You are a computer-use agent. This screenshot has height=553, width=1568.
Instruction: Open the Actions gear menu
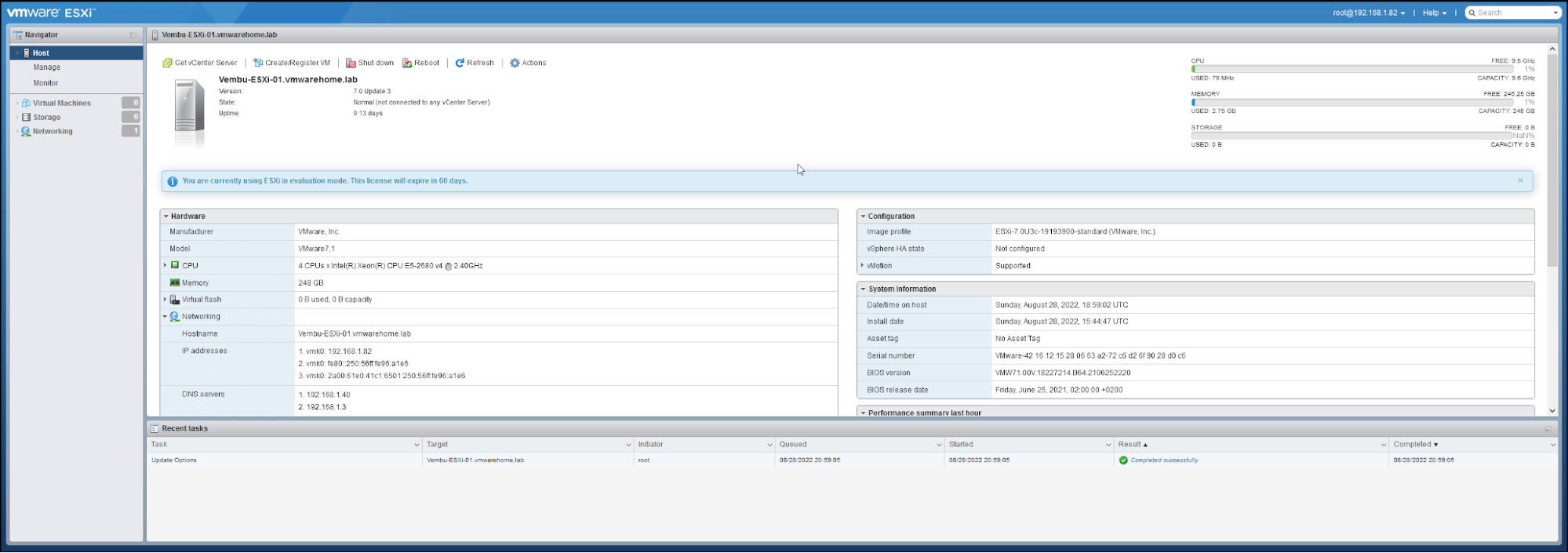pyautogui.click(x=528, y=63)
